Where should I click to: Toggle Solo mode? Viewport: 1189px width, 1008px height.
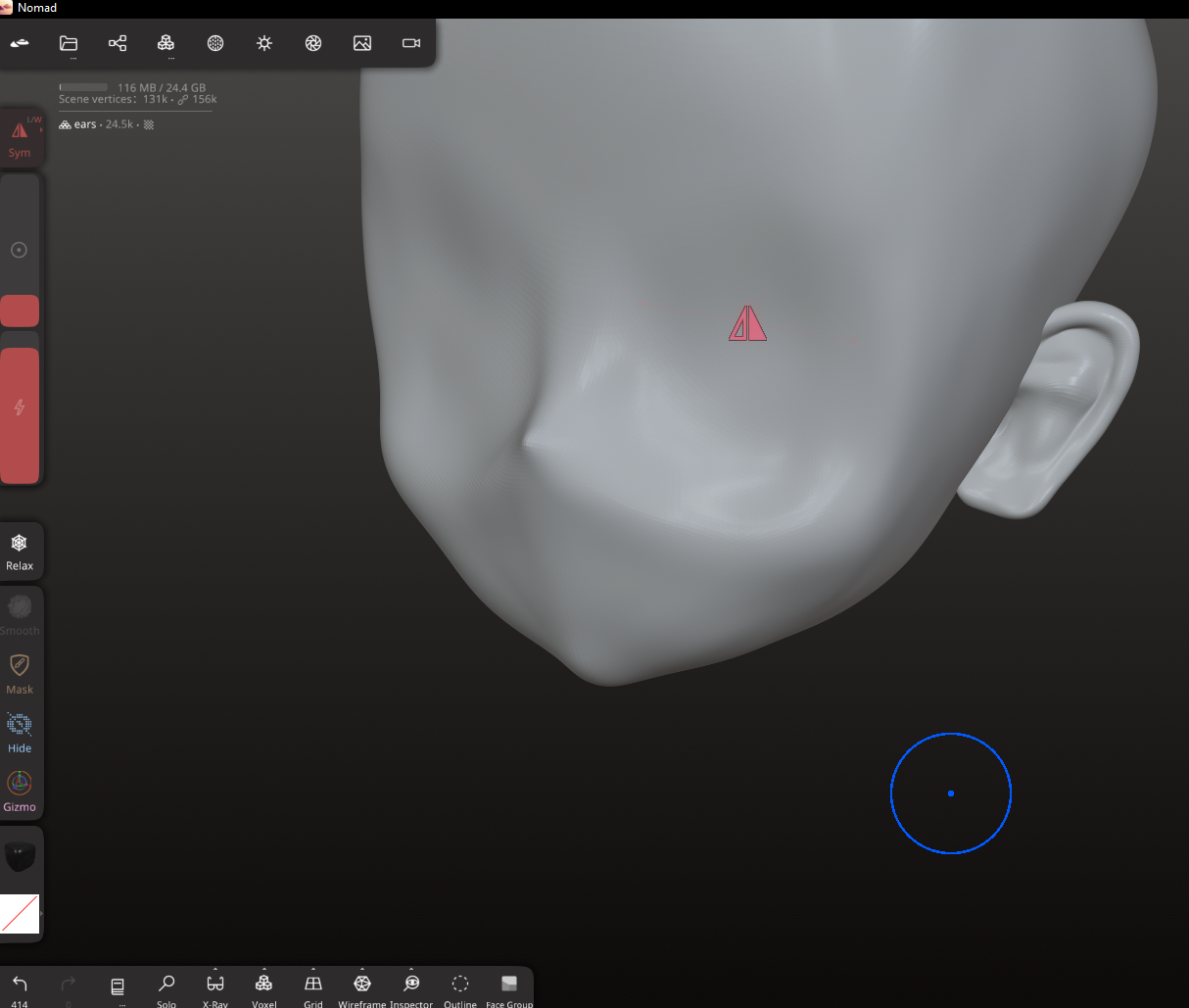coord(166,987)
